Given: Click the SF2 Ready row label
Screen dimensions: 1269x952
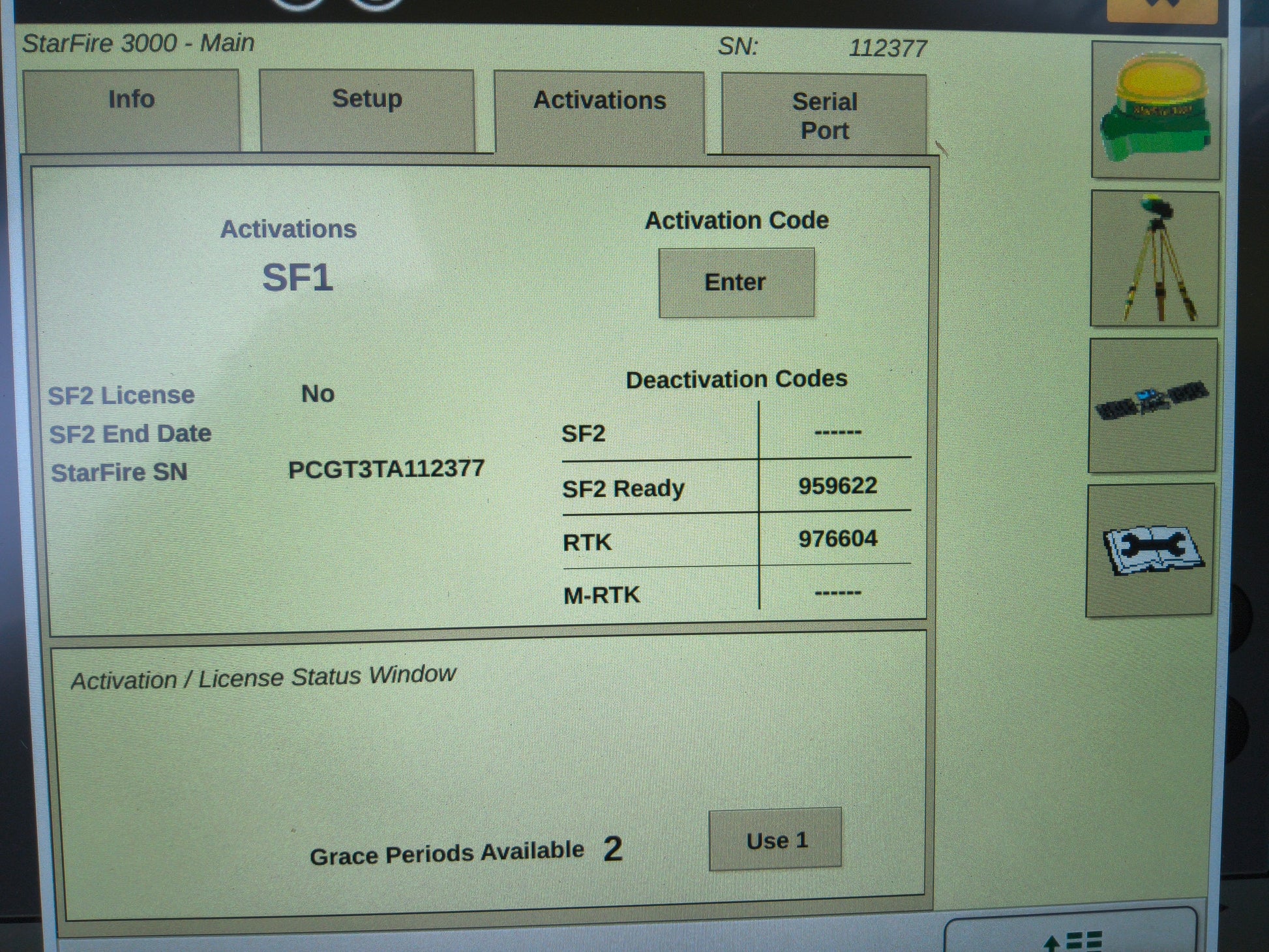Looking at the screenshot, I should (623, 488).
